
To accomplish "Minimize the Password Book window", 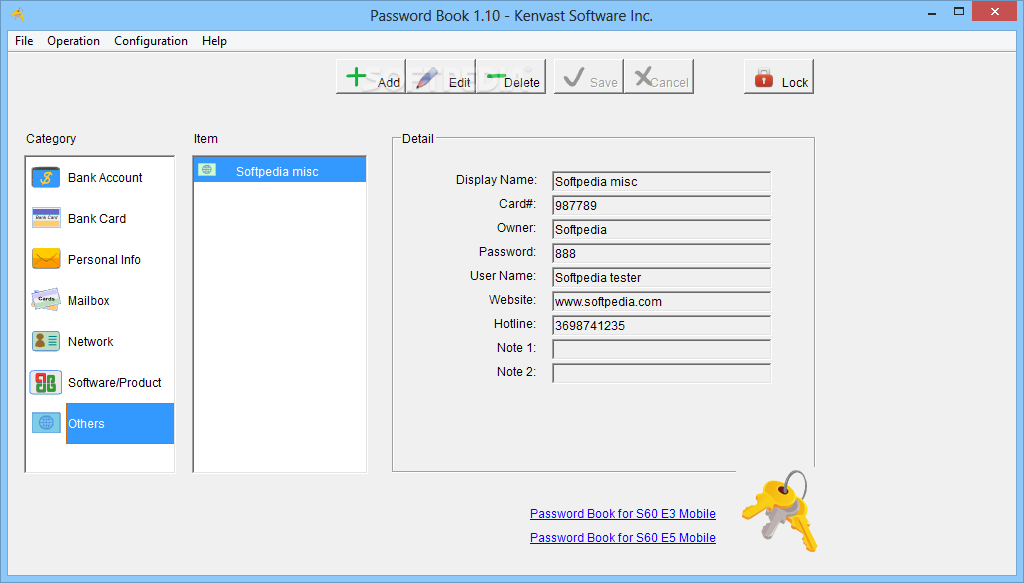I will click(x=932, y=12).
